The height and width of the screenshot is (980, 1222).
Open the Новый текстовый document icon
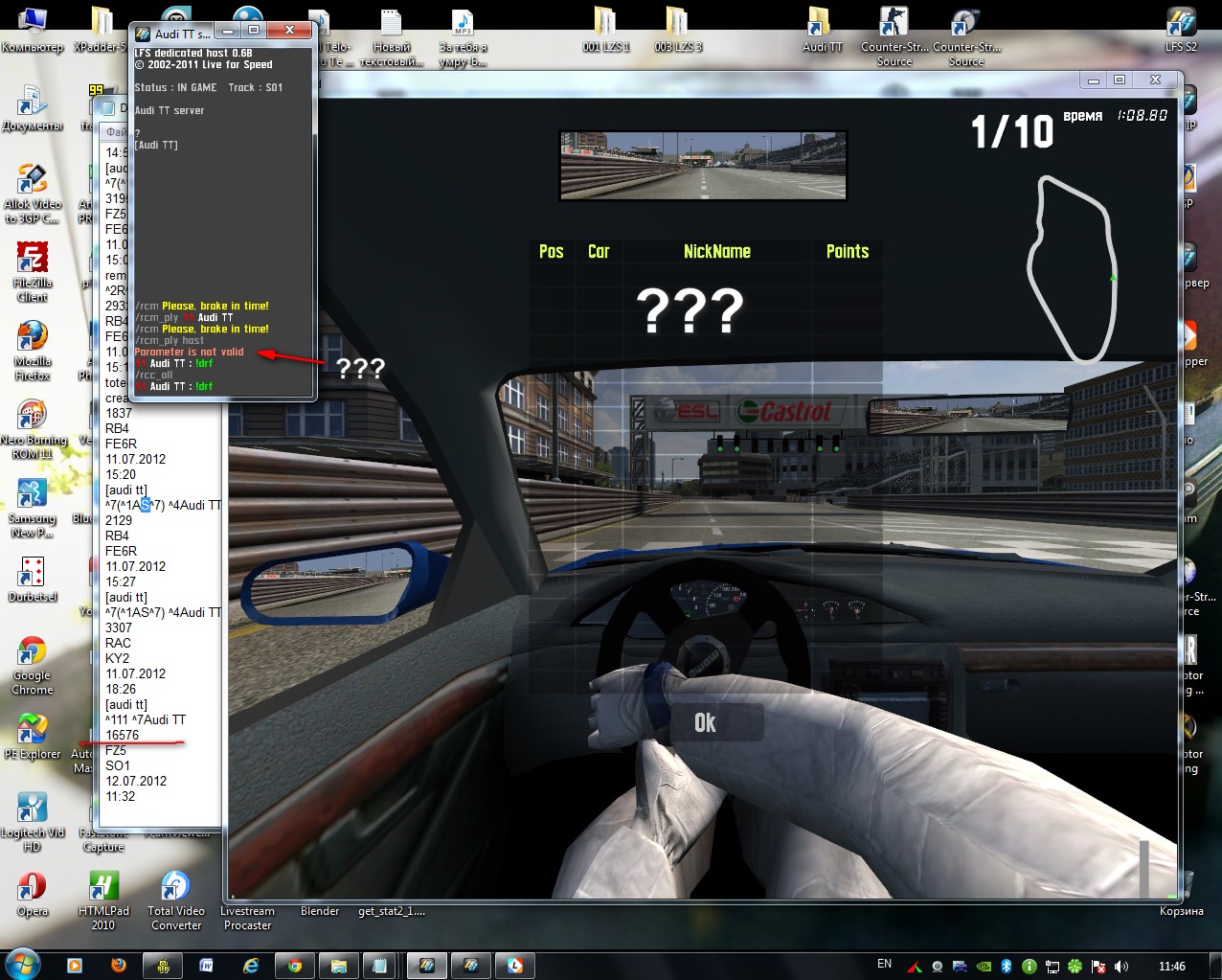tap(391, 37)
